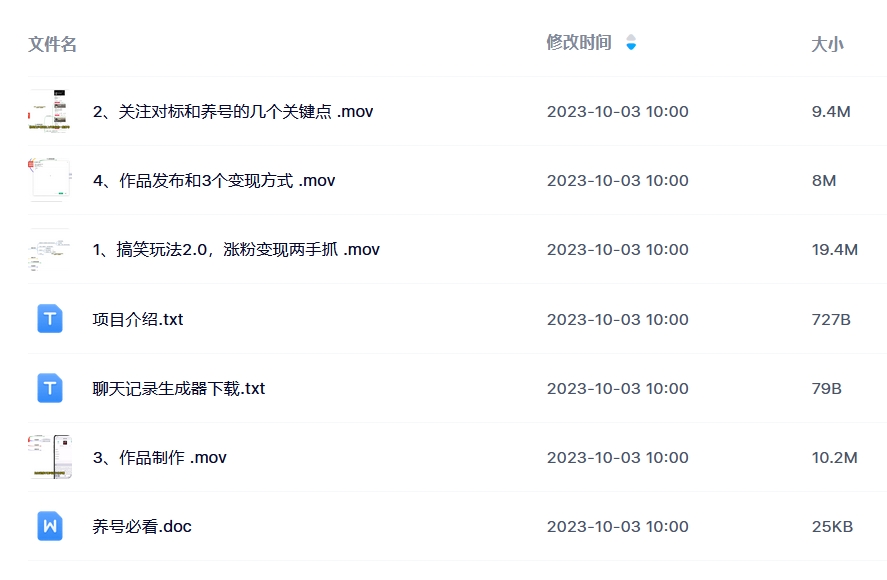Open the 养号必看.doc file name
The width and height of the screenshot is (887, 580).
point(142,527)
